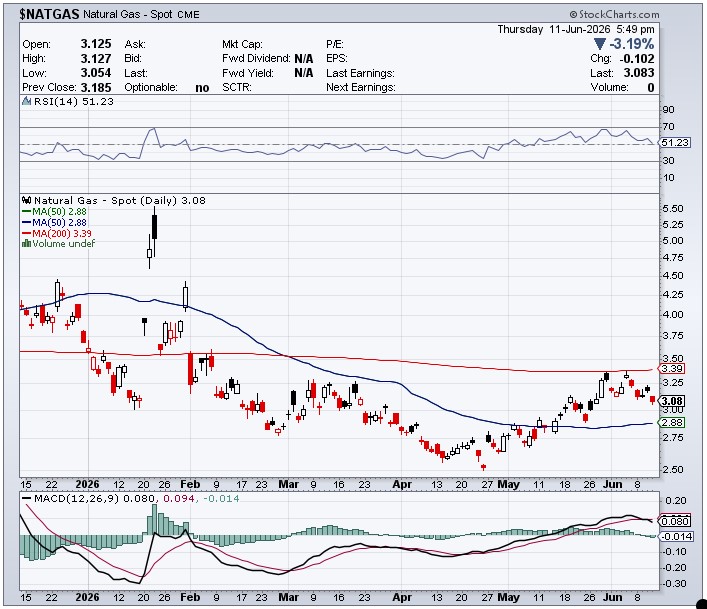Click the High value 3.127
The width and height of the screenshot is (707, 609).
96,58
